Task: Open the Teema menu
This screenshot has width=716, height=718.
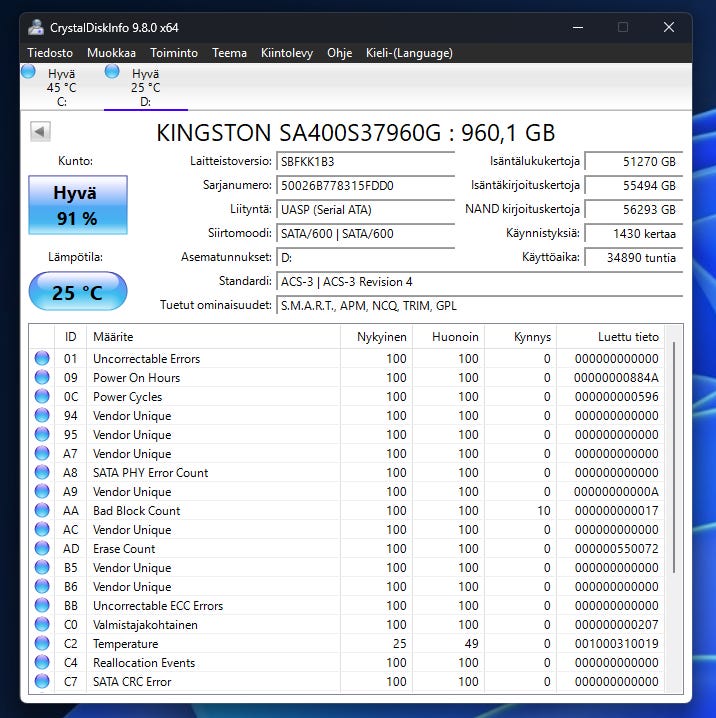Action: tap(229, 53)
